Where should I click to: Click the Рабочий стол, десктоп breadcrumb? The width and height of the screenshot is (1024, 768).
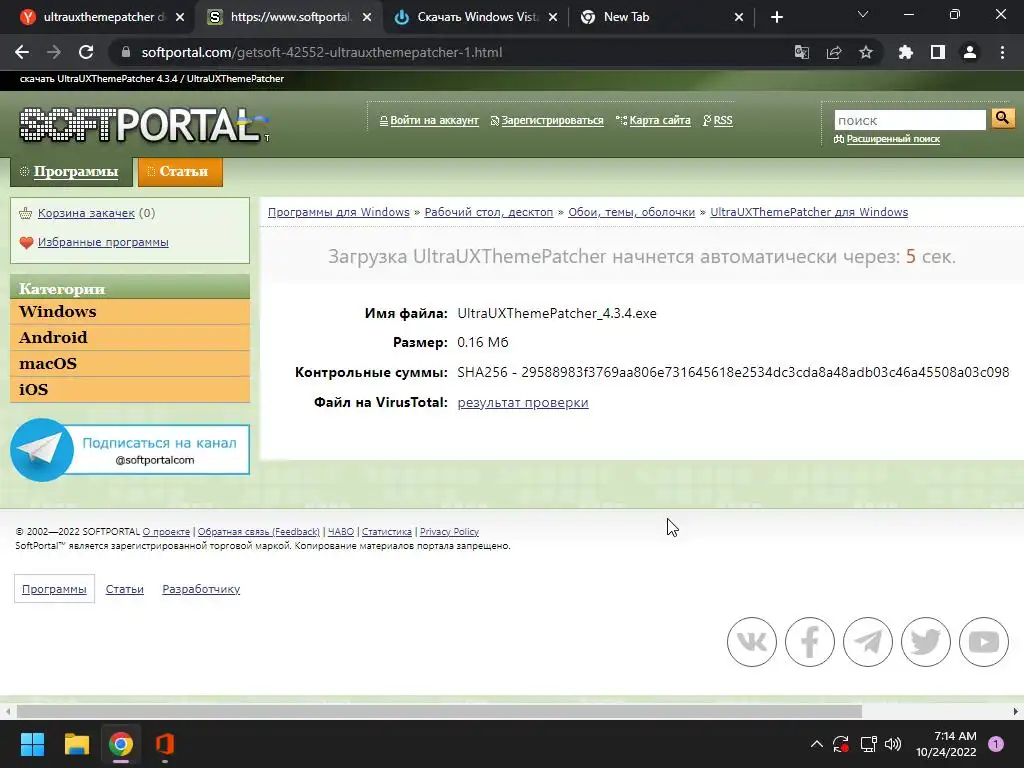coord(488,212)
